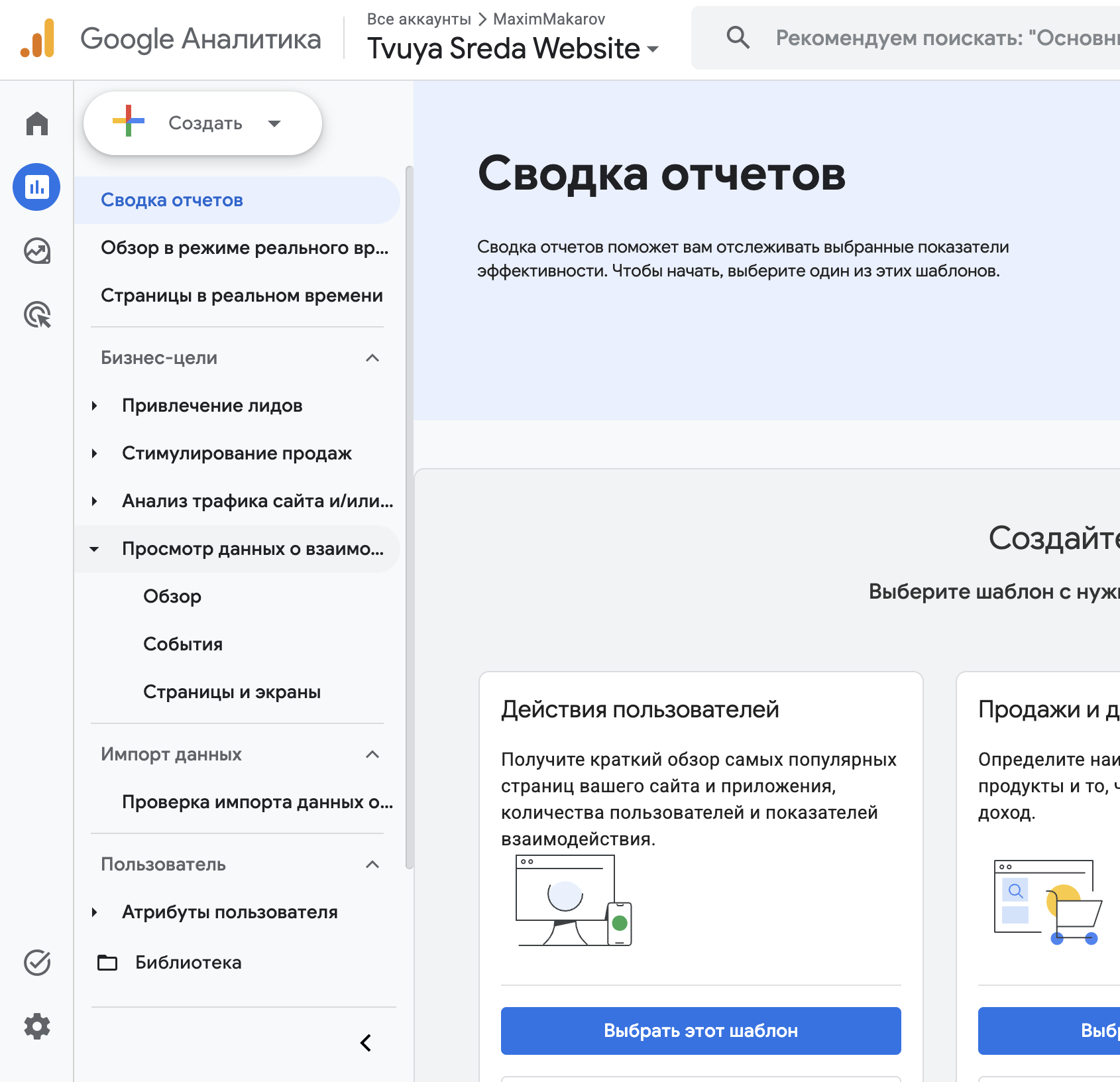Viewport: 1120px width, 1082px height.
Task: Open the Admin gear icon
Action: click(x=37, y=1026)
